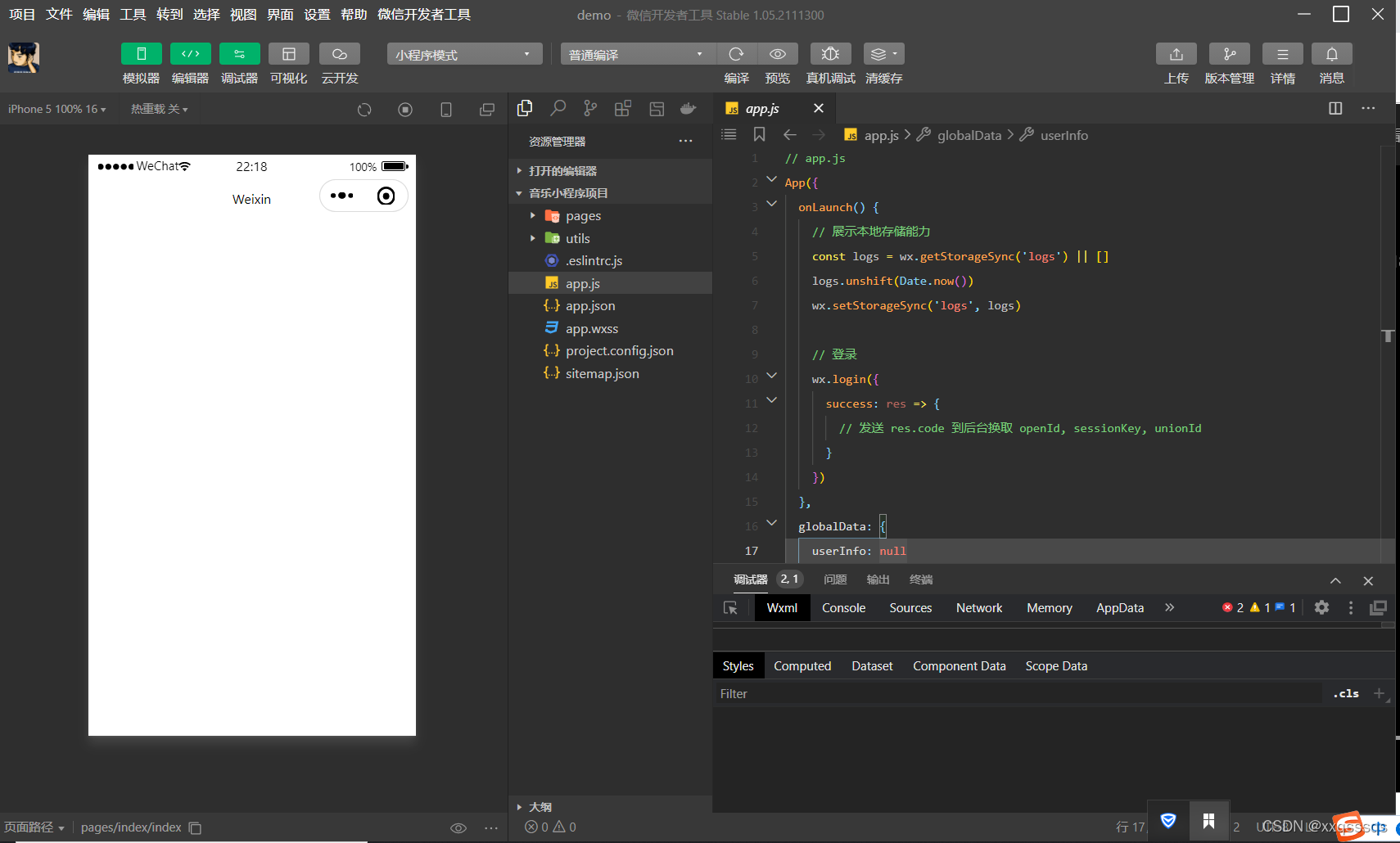The image size is (1400, 843).
Task: Click the styles Filter input field
Action: [x=1018, y=693]
